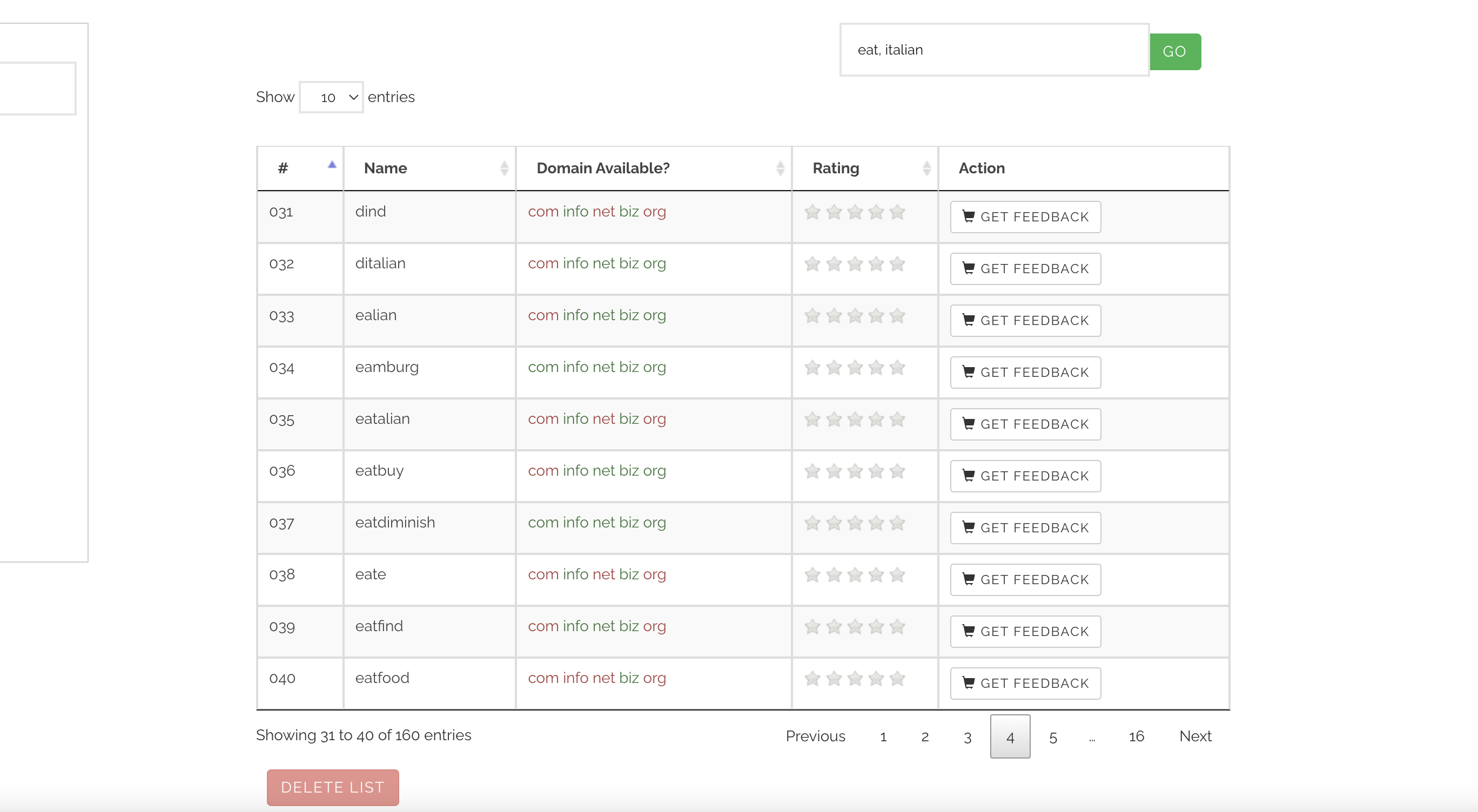Open the Show entries count dropdown

[331, 98]
